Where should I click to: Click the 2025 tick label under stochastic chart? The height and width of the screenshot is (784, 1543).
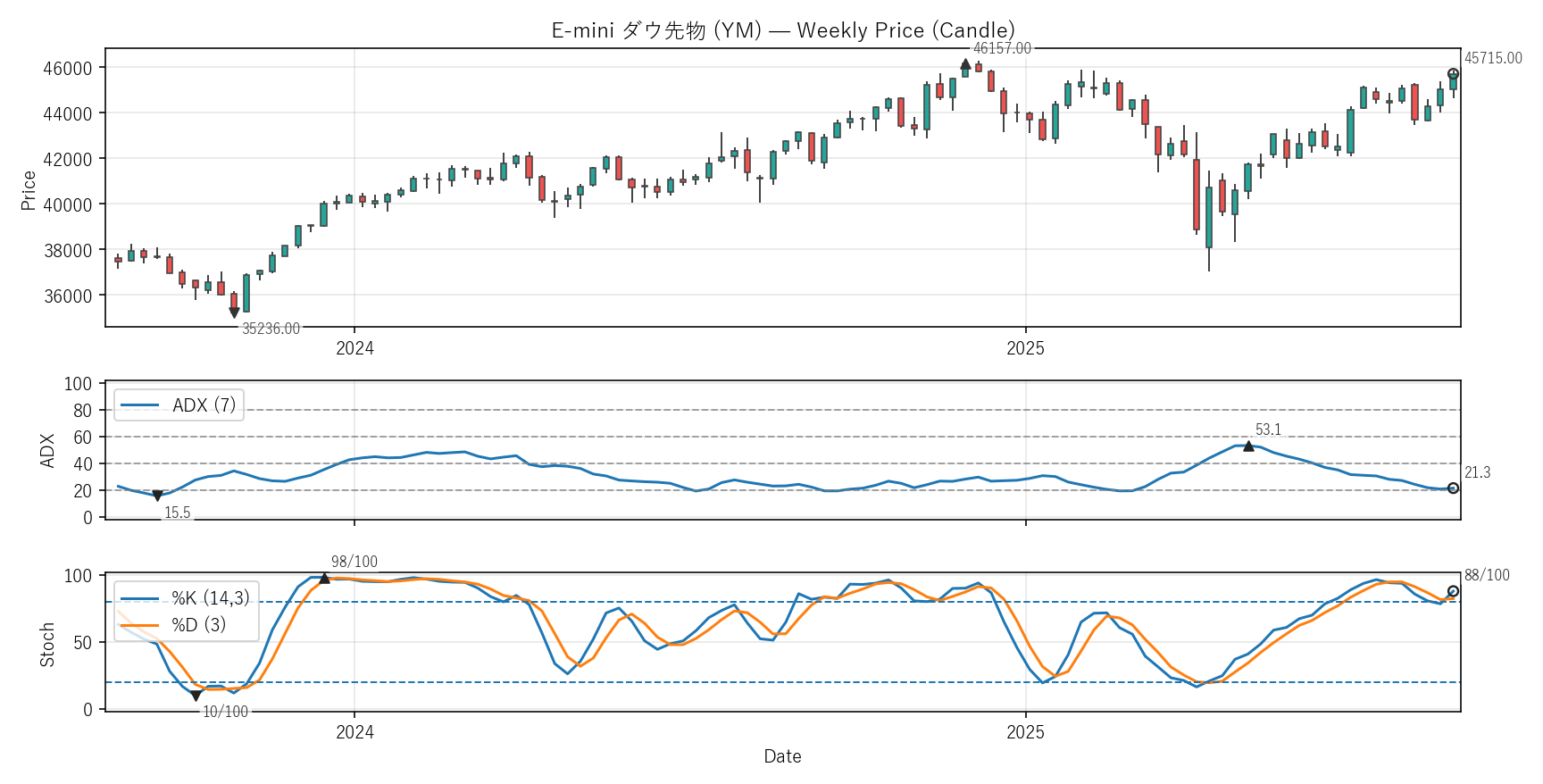[1025, 732]
